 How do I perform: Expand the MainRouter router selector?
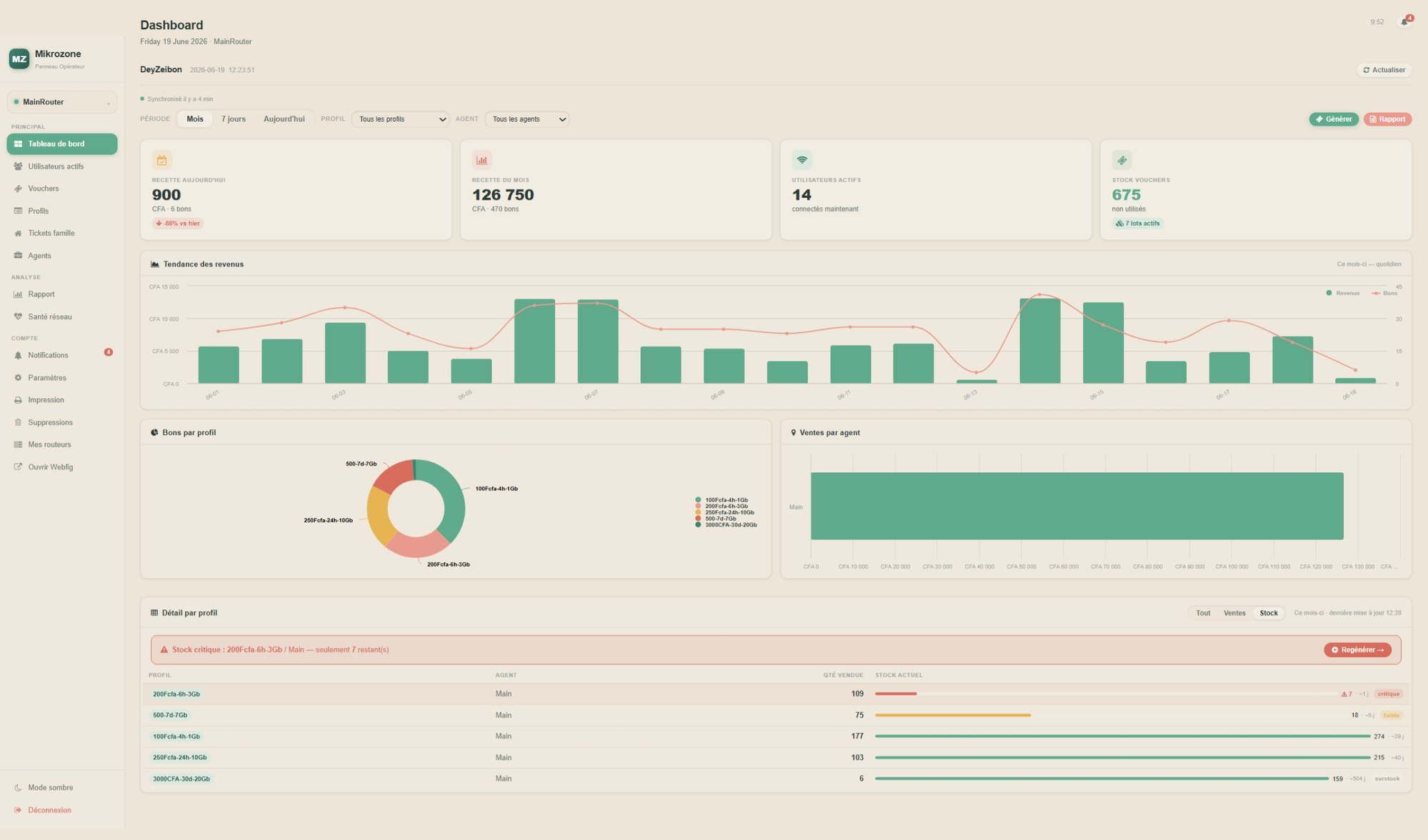coord(62,102)
